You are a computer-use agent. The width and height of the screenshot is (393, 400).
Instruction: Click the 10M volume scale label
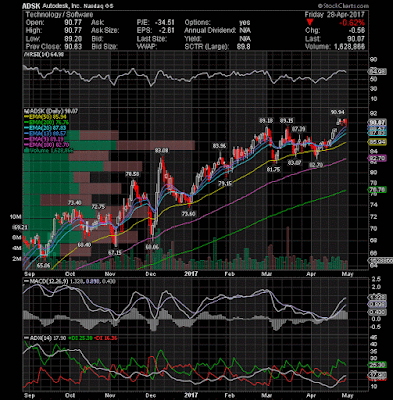pos(16,217)
